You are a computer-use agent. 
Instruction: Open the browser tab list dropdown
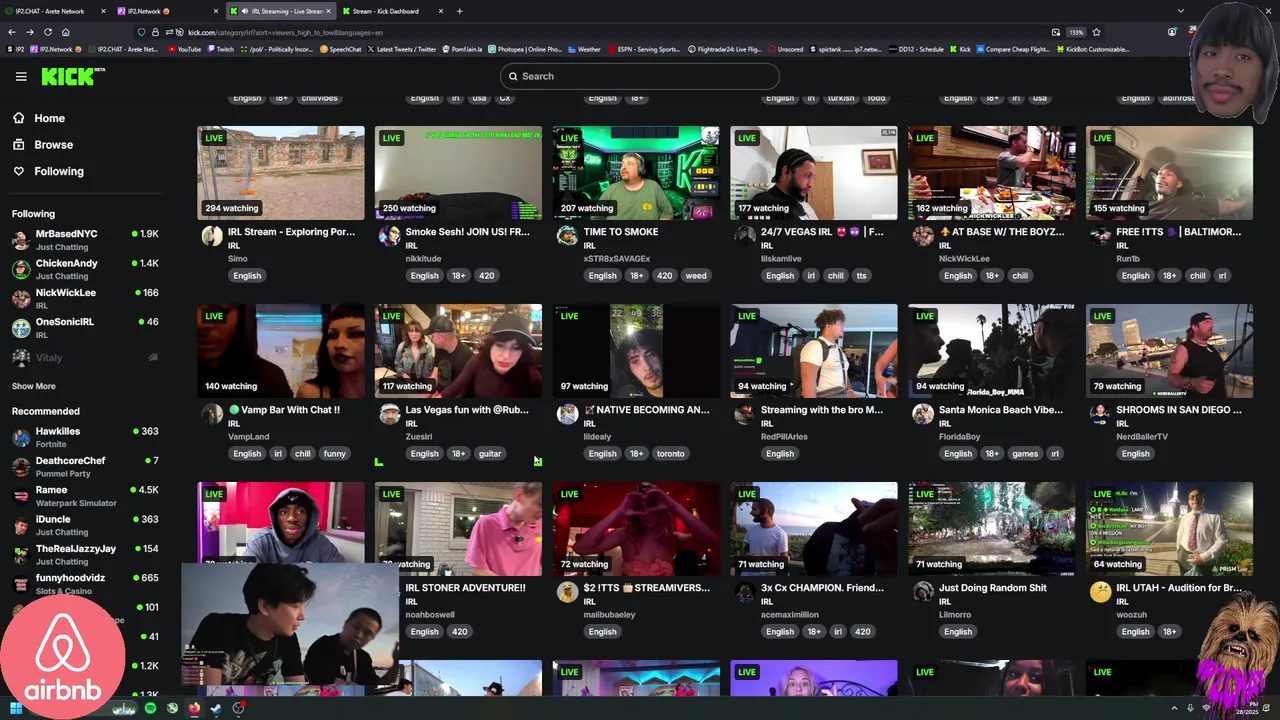click(x=1181, y=11)
